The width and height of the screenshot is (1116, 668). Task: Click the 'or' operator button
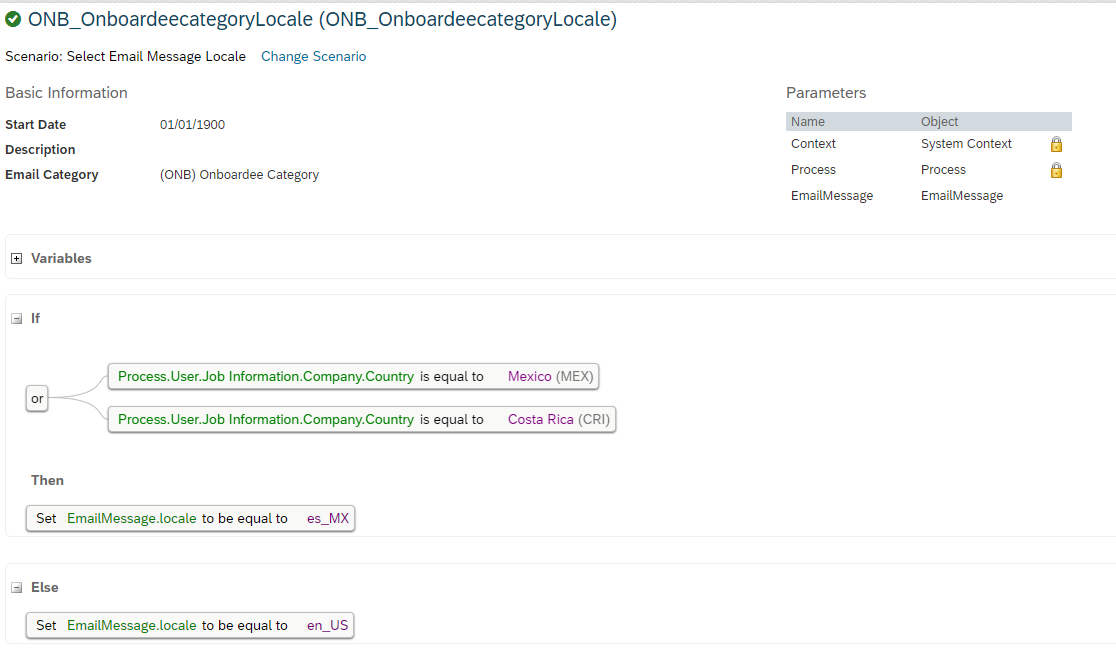click(37, 398)
